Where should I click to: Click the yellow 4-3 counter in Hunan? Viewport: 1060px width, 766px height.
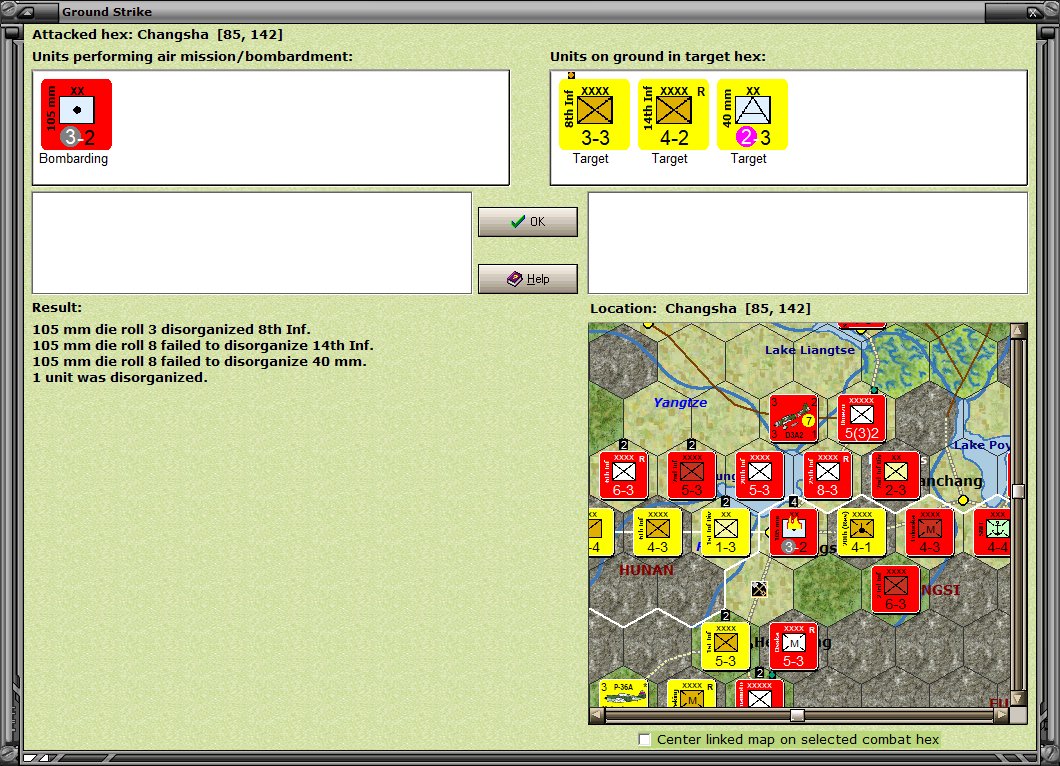(657, 532)
